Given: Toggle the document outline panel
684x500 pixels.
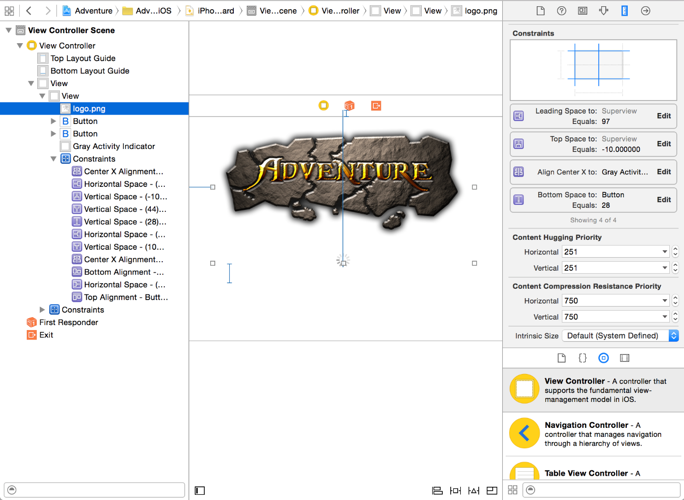Looking at the screenshot, I should tap(200, 490).
